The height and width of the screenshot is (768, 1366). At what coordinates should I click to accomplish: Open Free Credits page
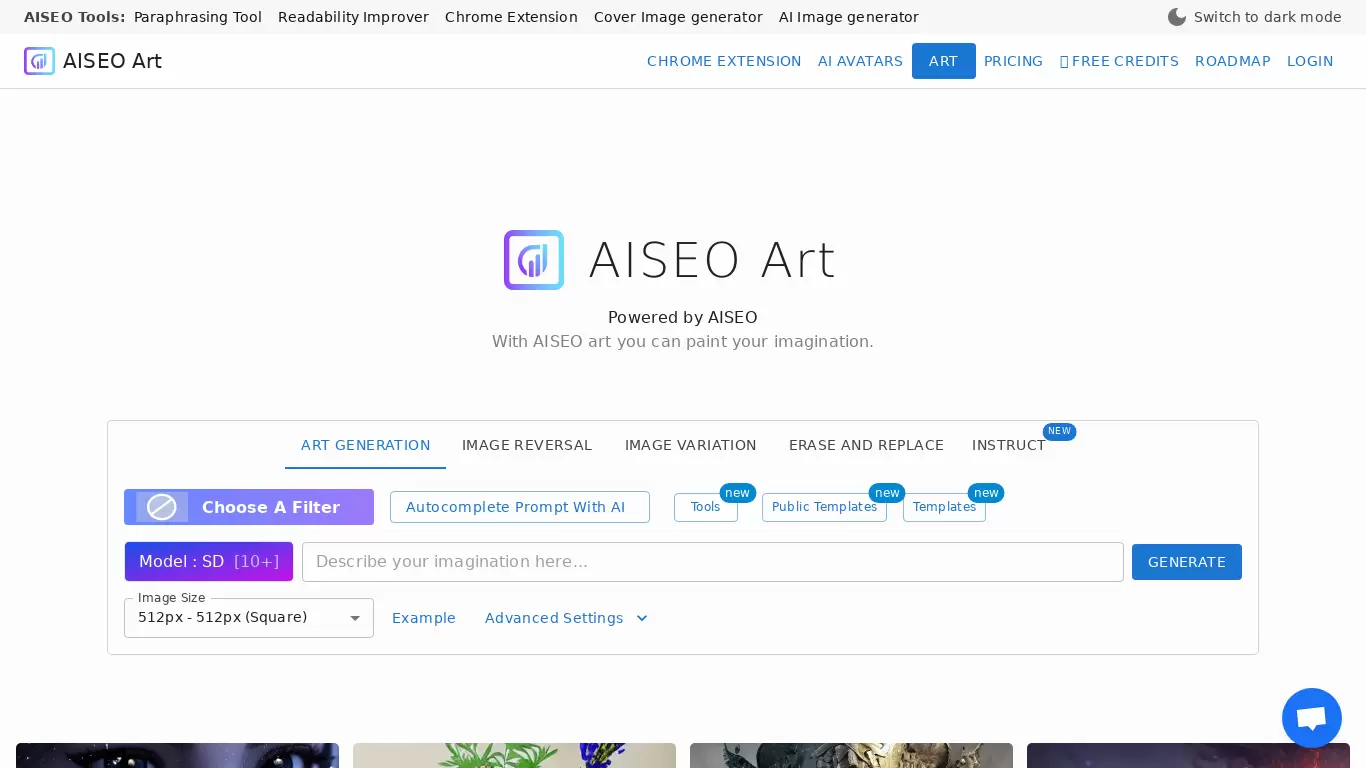point(1119,61)
